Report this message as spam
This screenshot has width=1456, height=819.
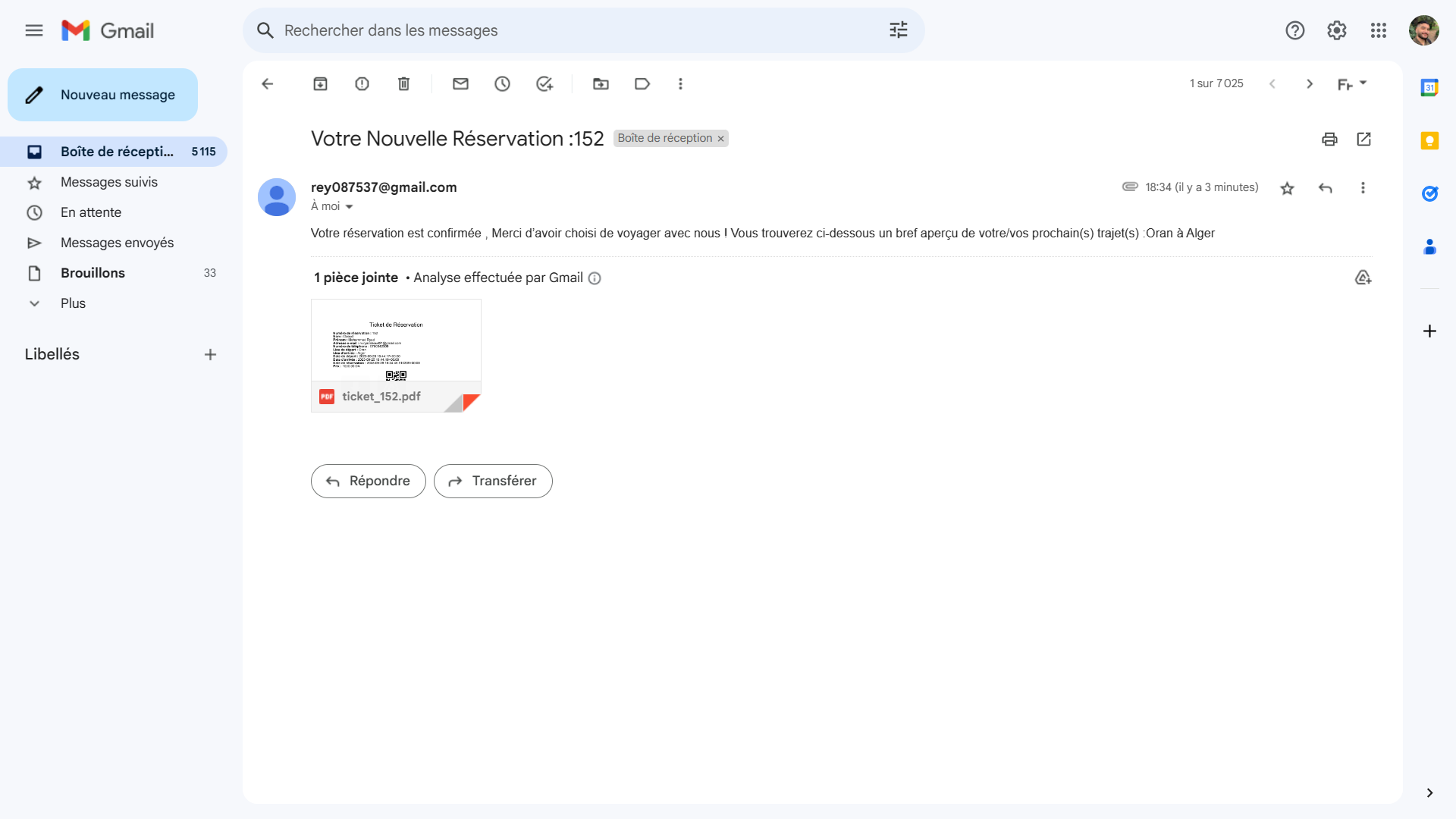(362, 83)
